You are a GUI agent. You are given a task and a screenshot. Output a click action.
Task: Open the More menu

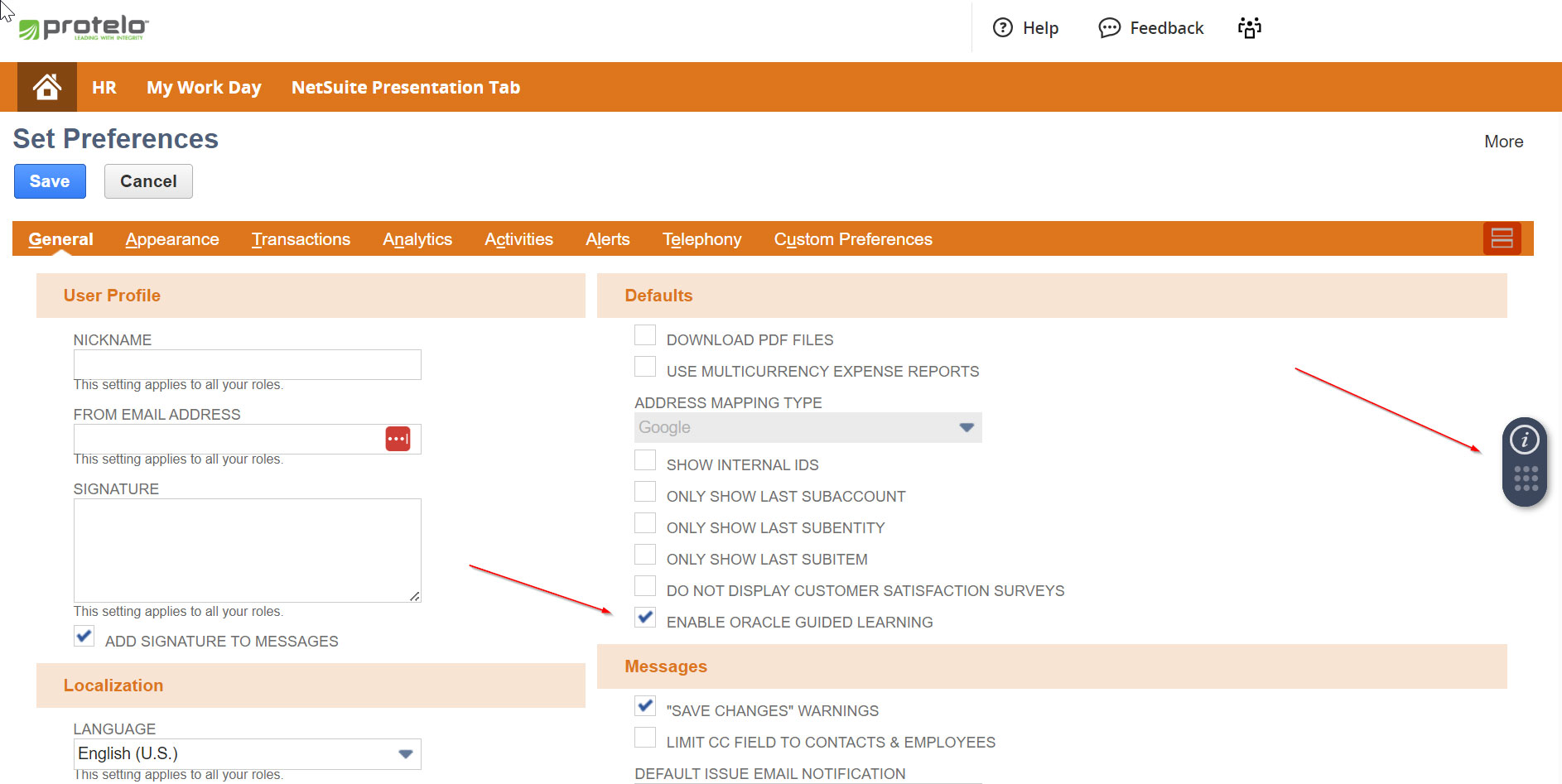tap(1503, 142)
